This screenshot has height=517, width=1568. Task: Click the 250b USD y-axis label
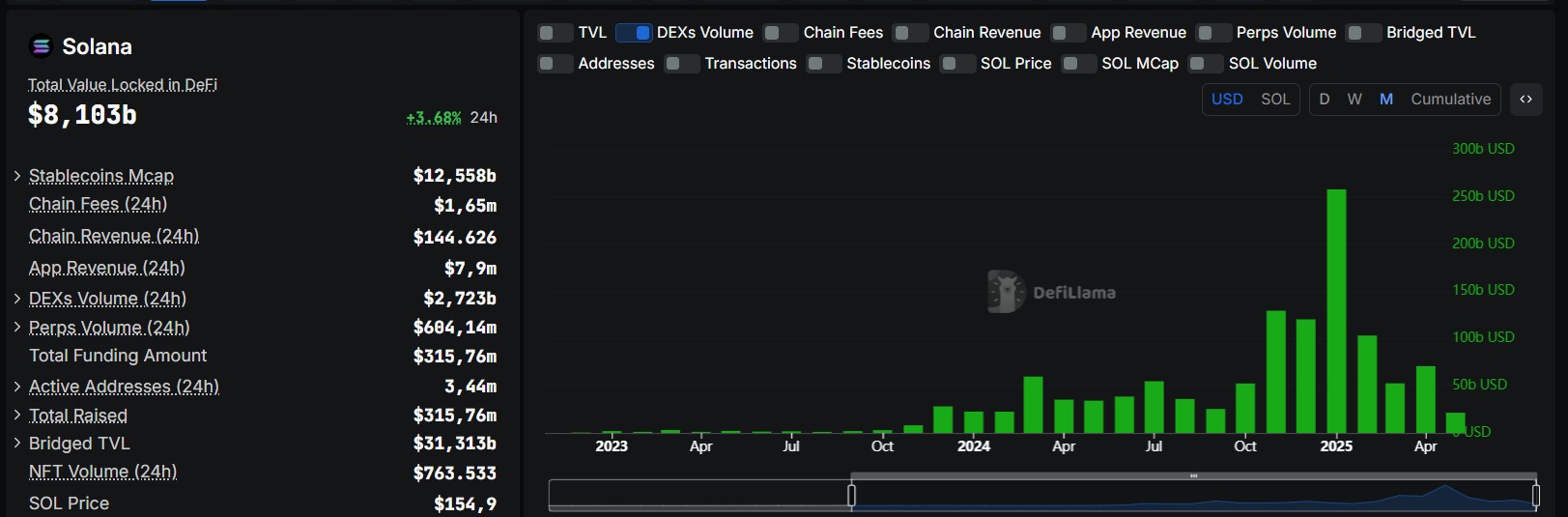pos(1483,196)
